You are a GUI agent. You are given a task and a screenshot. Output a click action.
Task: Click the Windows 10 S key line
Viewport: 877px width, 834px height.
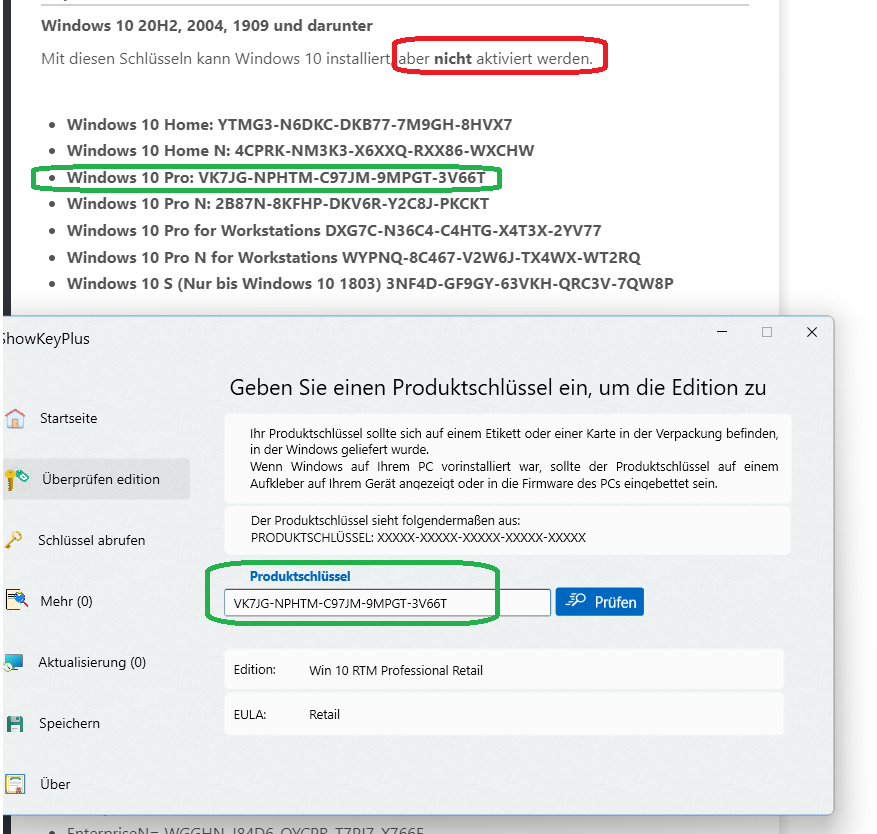pyautogui.click(x=370, y=284)
